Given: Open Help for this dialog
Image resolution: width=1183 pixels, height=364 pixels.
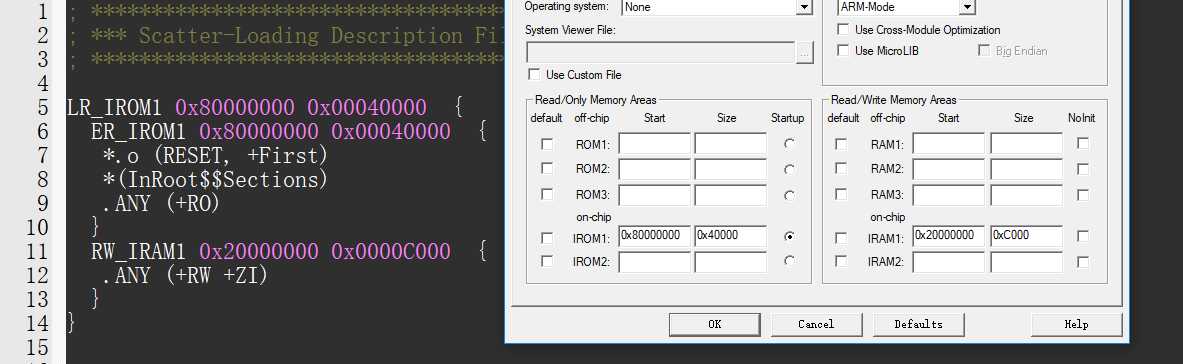Looking at the screenshot, I should [1077, 324].
